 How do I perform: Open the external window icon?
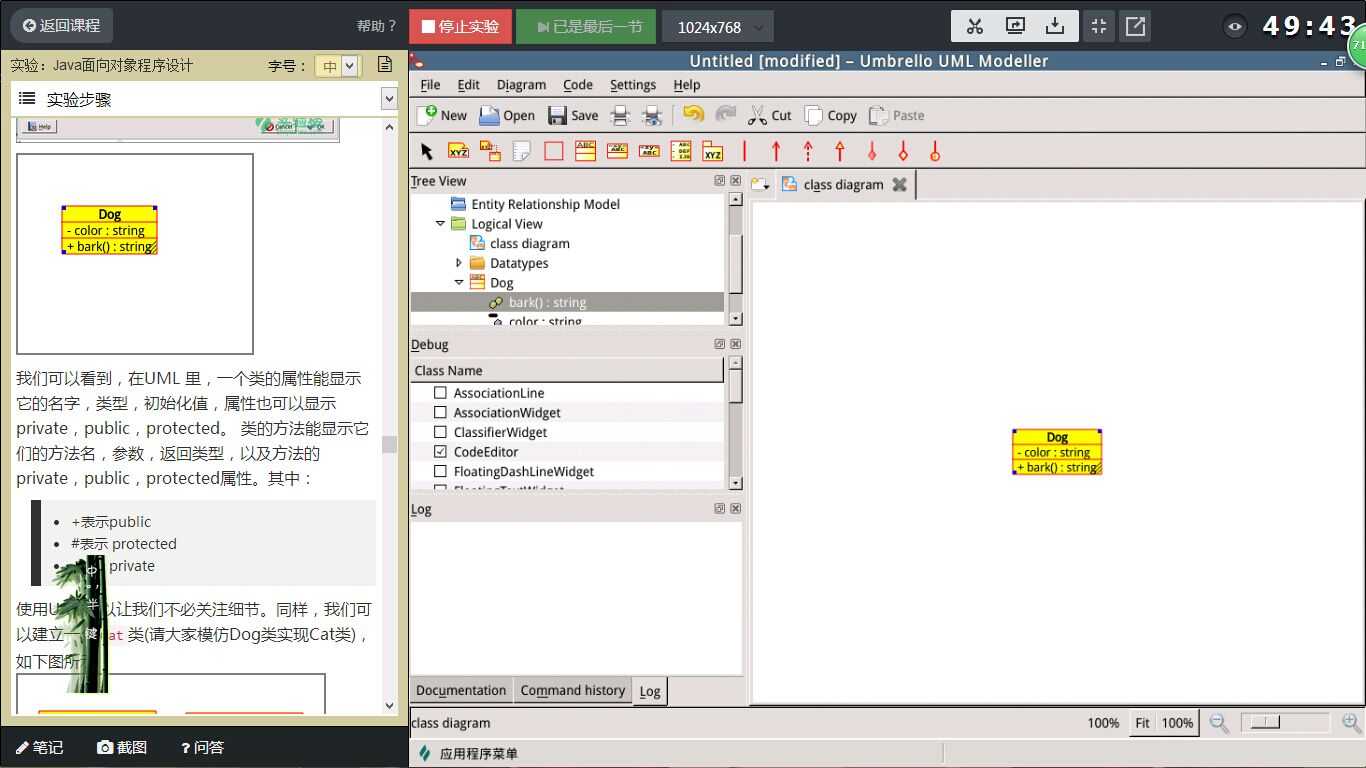pyautogui.click(x=1135, y=27)
